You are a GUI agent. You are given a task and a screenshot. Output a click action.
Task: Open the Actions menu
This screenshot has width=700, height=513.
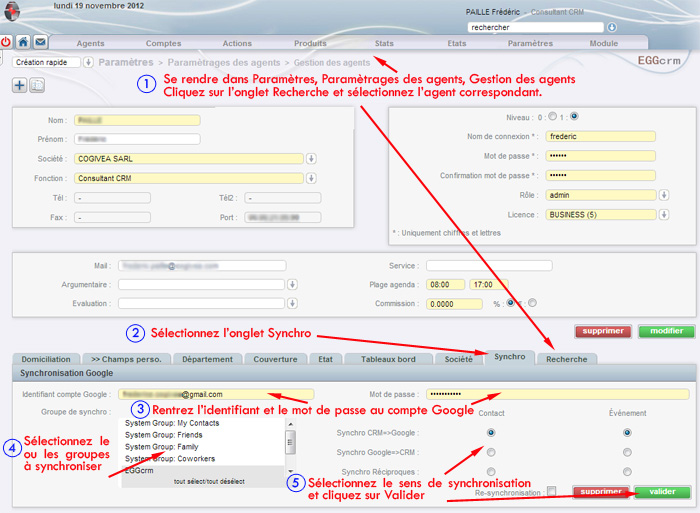click(x=237, y=43)
